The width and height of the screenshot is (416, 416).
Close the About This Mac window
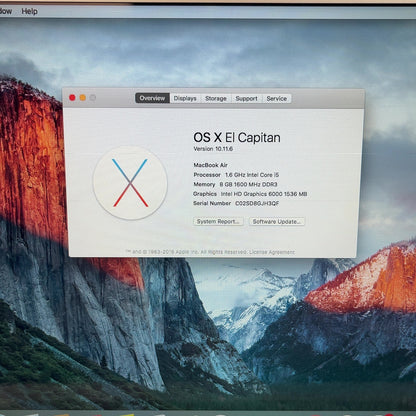coord(72,98)
